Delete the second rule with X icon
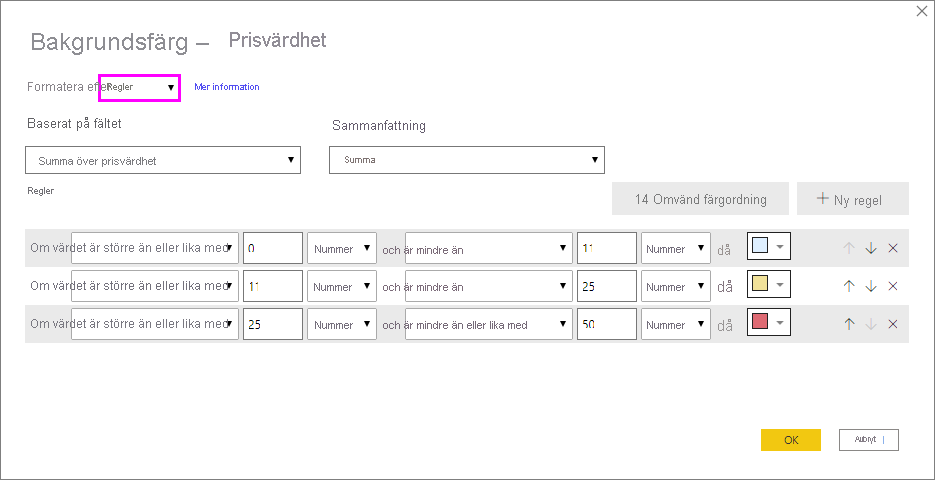The width and height of the screenshot is (935, 480). tap(893, 286)
